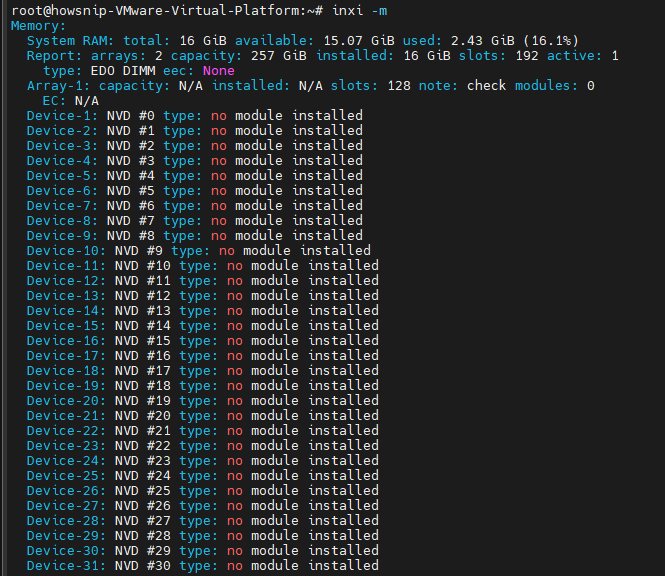Screen dimensions: 665x576
Task: Click the 'Device-19:' label
Action: [67, 386]
